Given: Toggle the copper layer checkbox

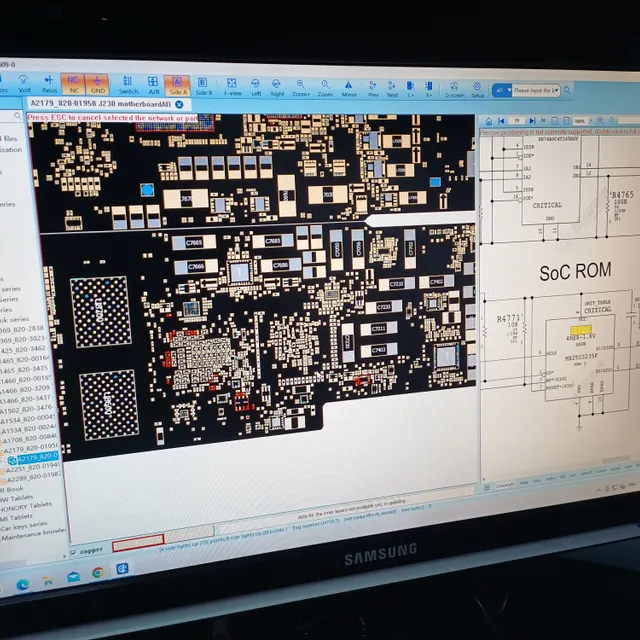Looking at the screenshot, I should (75, 552).
